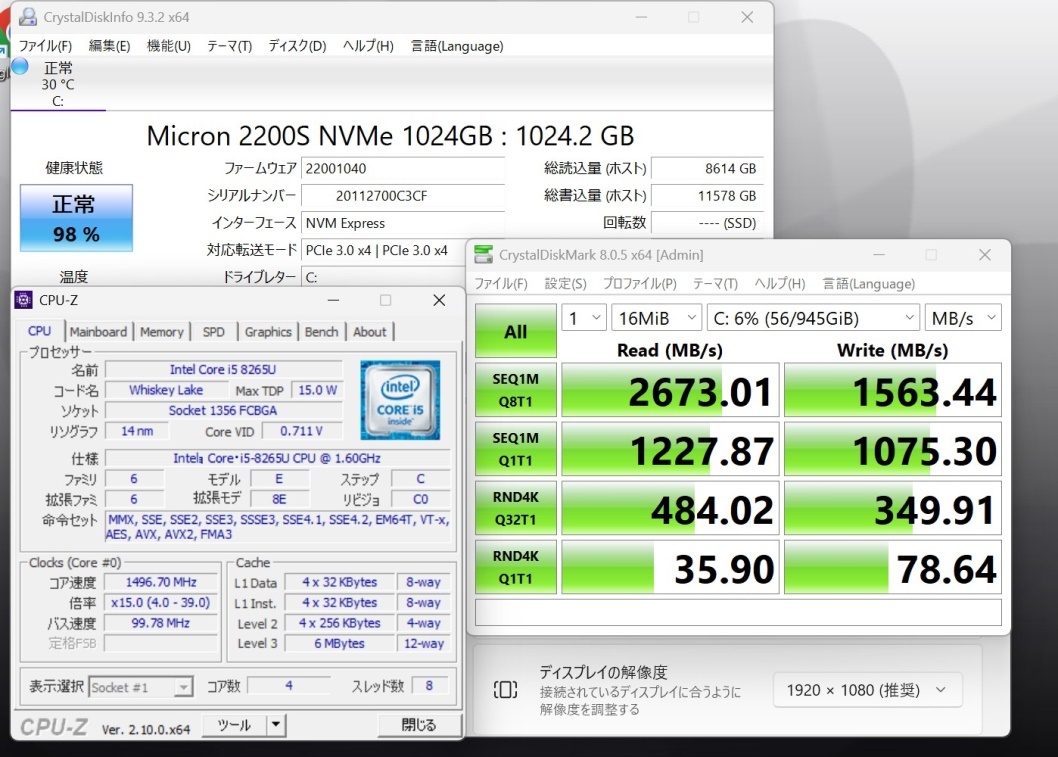Screen dimensions: 1058x757
Task: Open the test count dropdown showing 1
Action: 584,318
